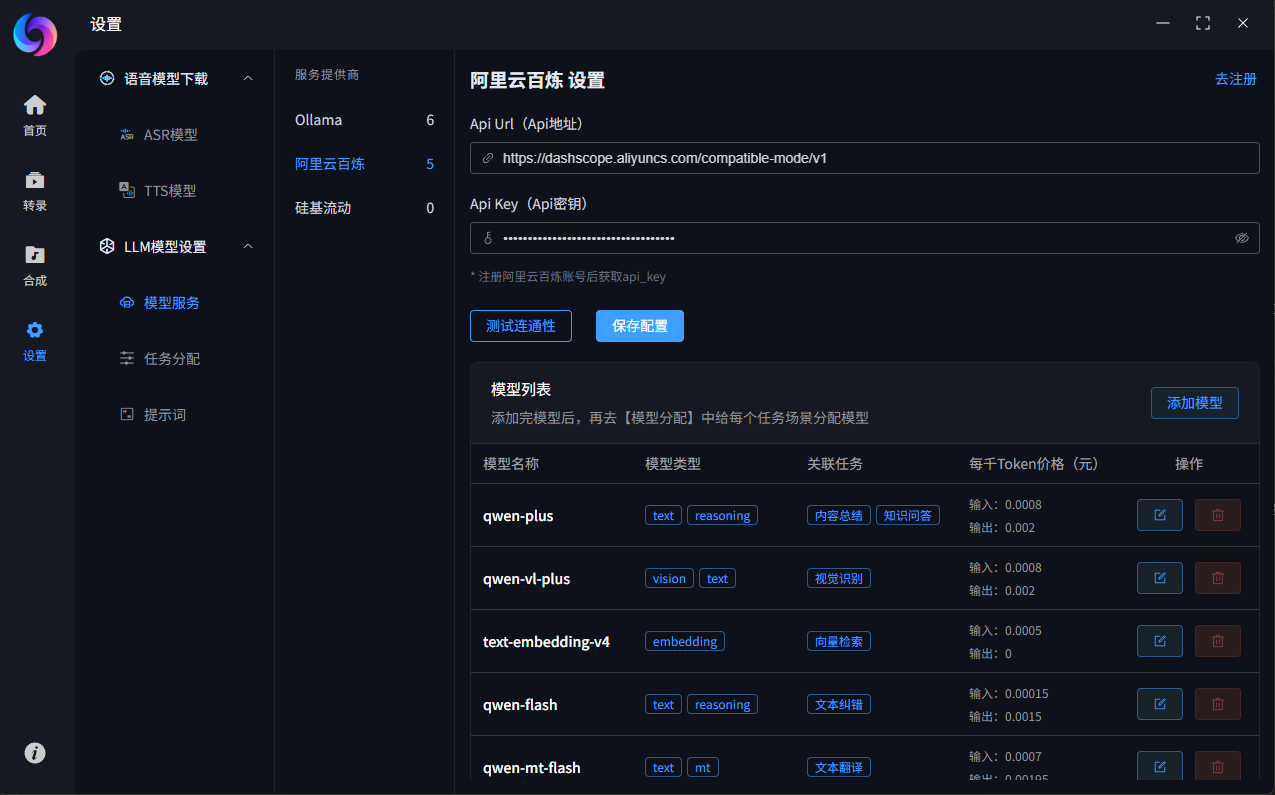Click the mt tag of qwen-mt-flash
Image resolution: width=1275 pixels, height=795 pixels.
(x=703, y=767)
